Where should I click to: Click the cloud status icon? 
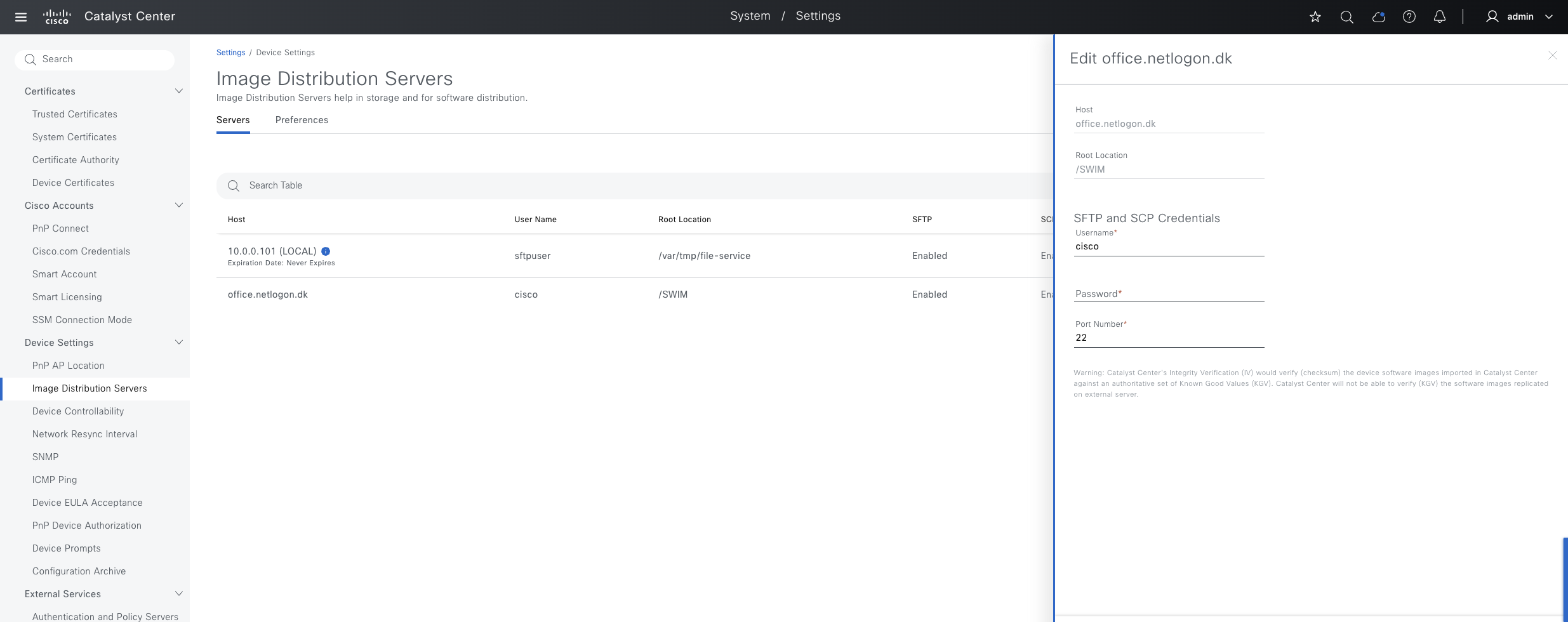click(1378, 17)
